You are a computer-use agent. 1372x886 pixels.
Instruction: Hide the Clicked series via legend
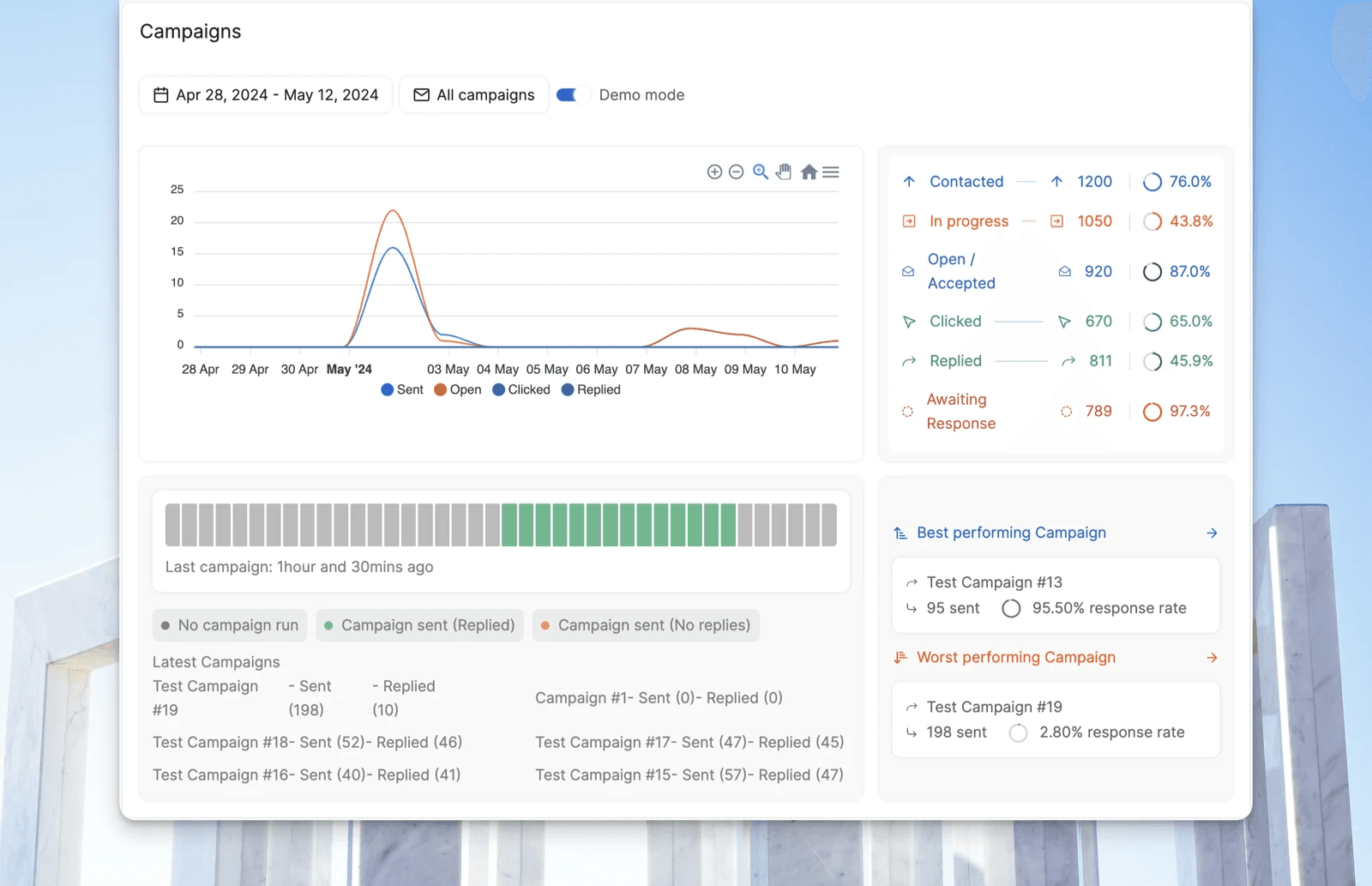521,389
